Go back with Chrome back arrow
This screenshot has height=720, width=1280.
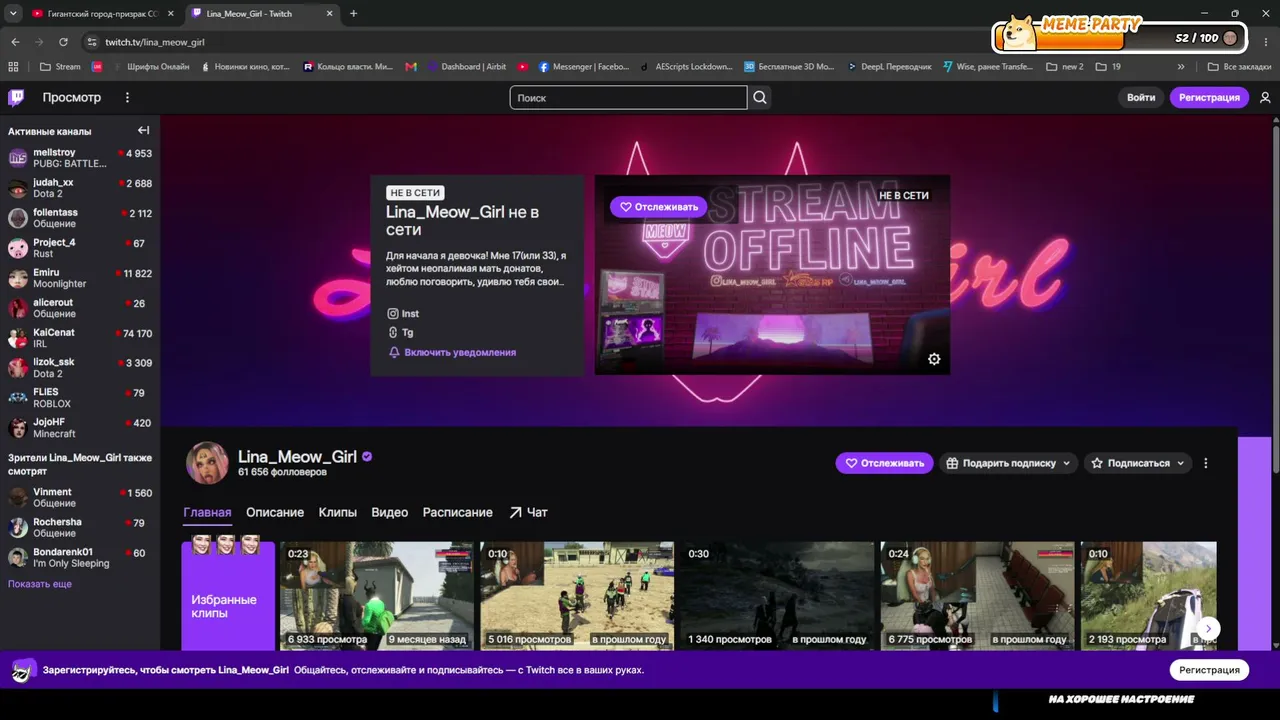coord(15,42)
